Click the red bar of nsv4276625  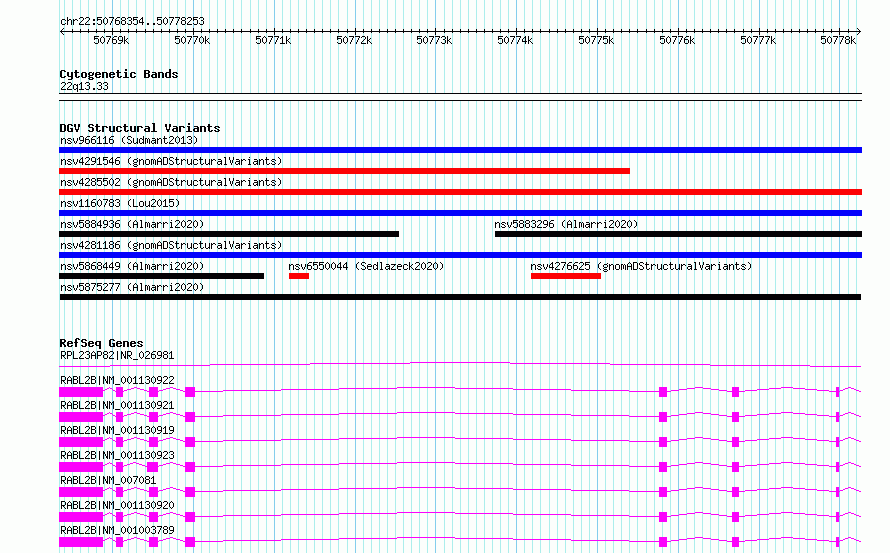click(x=565, y=276)
